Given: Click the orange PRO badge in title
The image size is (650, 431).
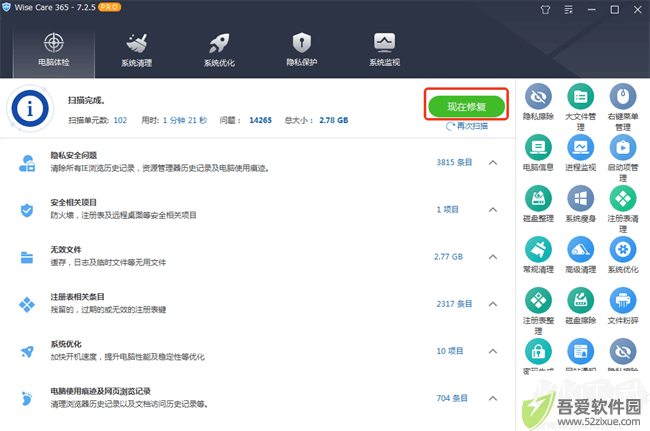Looking at the screenshot, I should (109, 7).
